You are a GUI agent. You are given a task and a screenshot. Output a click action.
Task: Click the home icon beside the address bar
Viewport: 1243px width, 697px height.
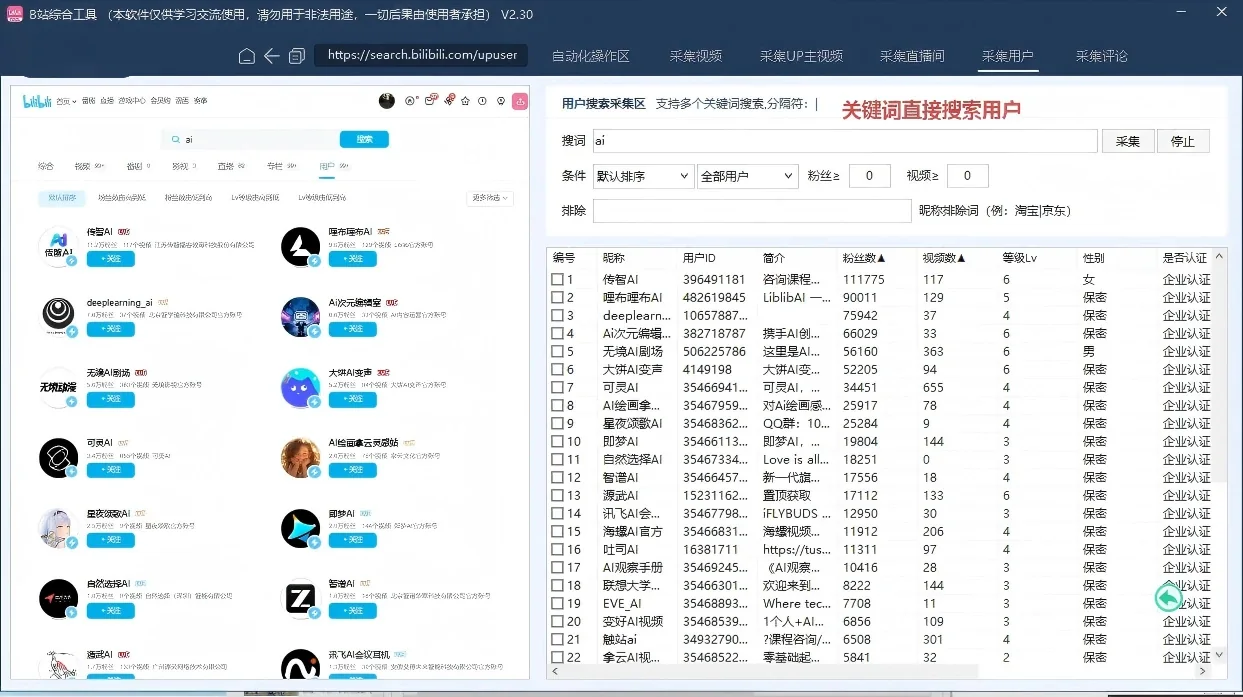(x=247, y=56)
